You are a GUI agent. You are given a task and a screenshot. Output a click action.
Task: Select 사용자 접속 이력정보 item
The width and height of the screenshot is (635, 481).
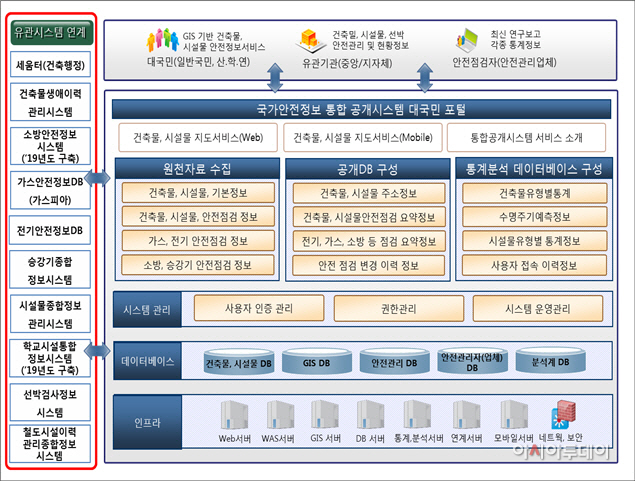(x=534, y=265)
